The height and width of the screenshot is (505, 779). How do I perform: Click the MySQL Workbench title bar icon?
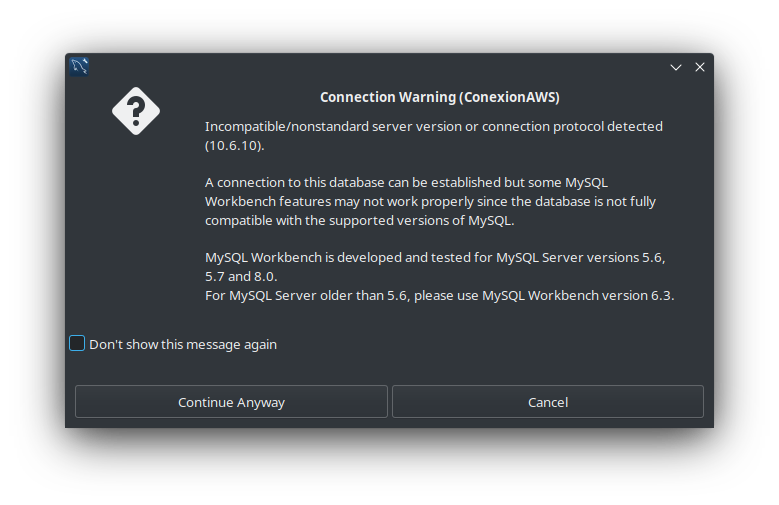[x=80, y=67]
